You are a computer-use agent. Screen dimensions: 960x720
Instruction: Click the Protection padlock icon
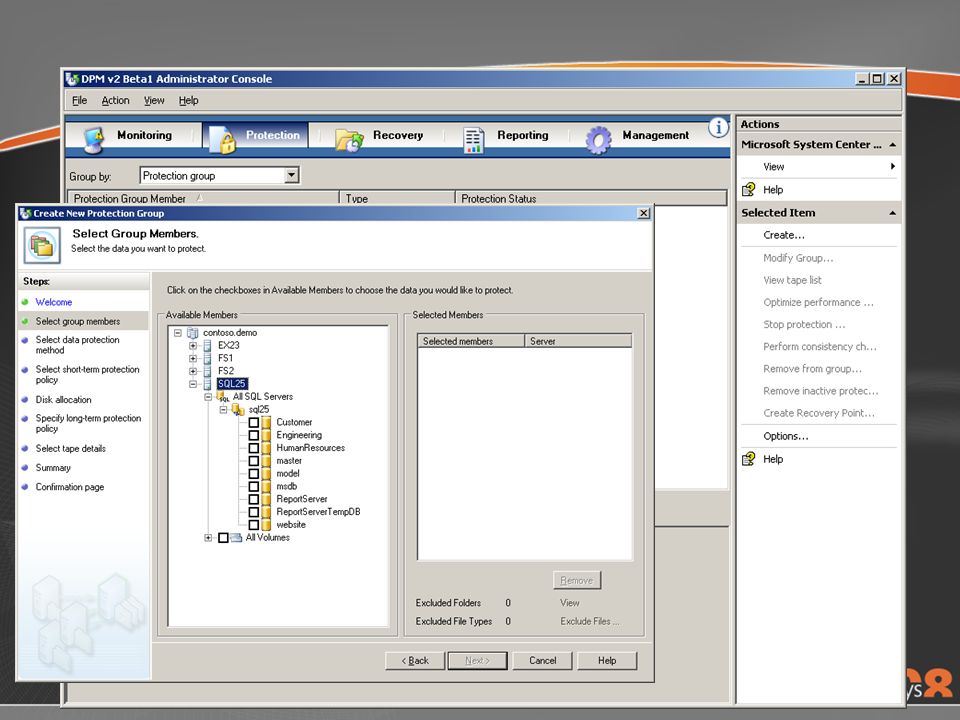222,140
